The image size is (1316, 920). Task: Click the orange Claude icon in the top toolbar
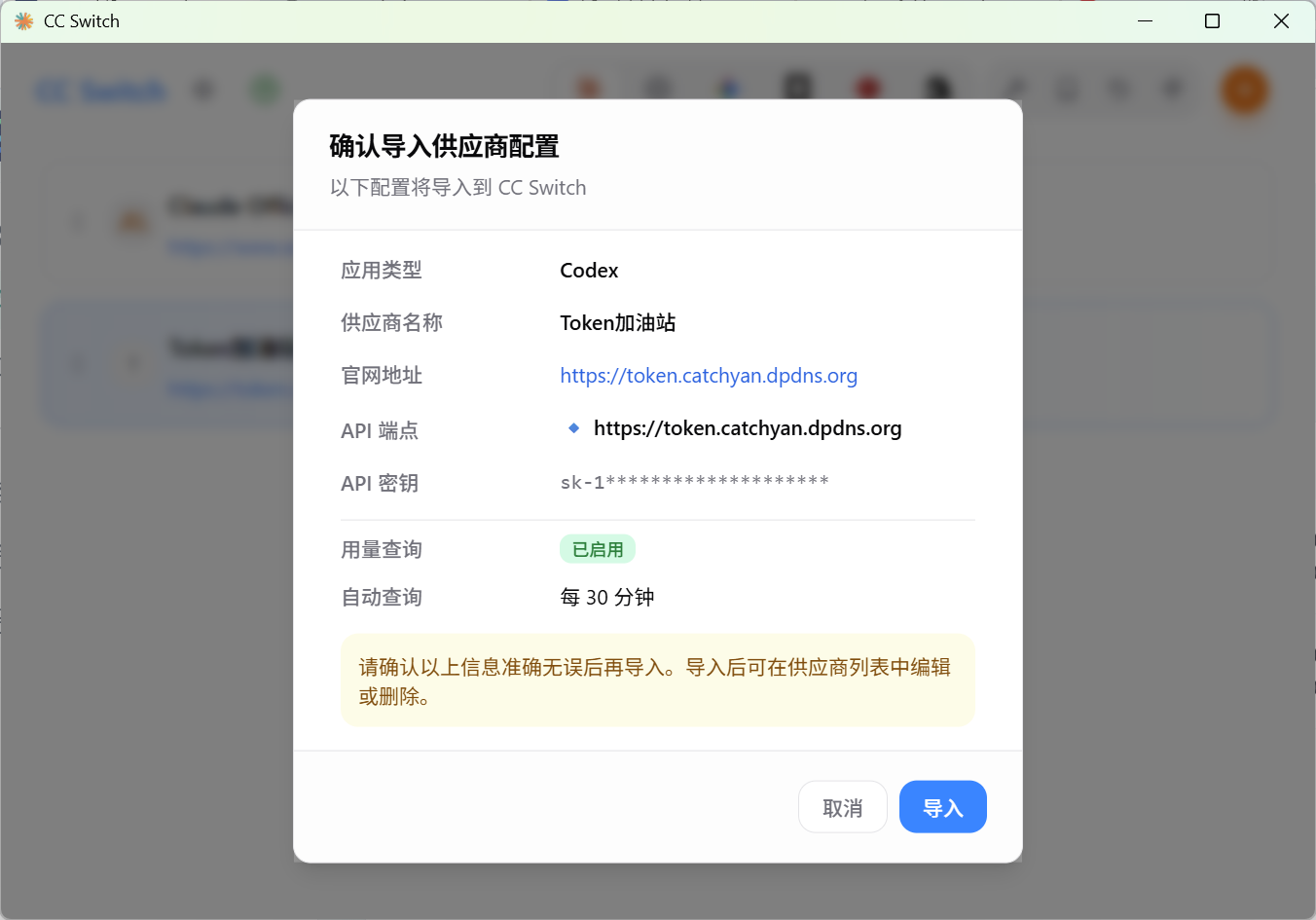588,86
